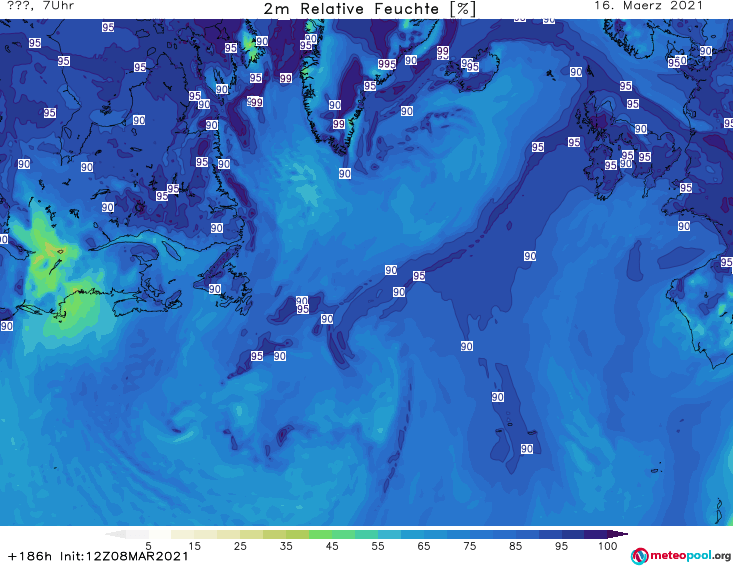Image resolution: width=733 pixels, height=566 pixels.
Task: Click the colorbar label '65'
Action: [x=424, y=546]
